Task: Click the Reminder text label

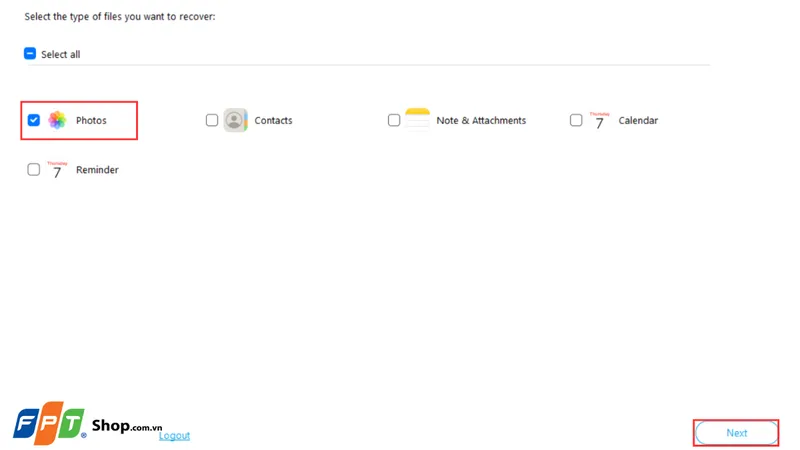Action: tap(97, 170)
